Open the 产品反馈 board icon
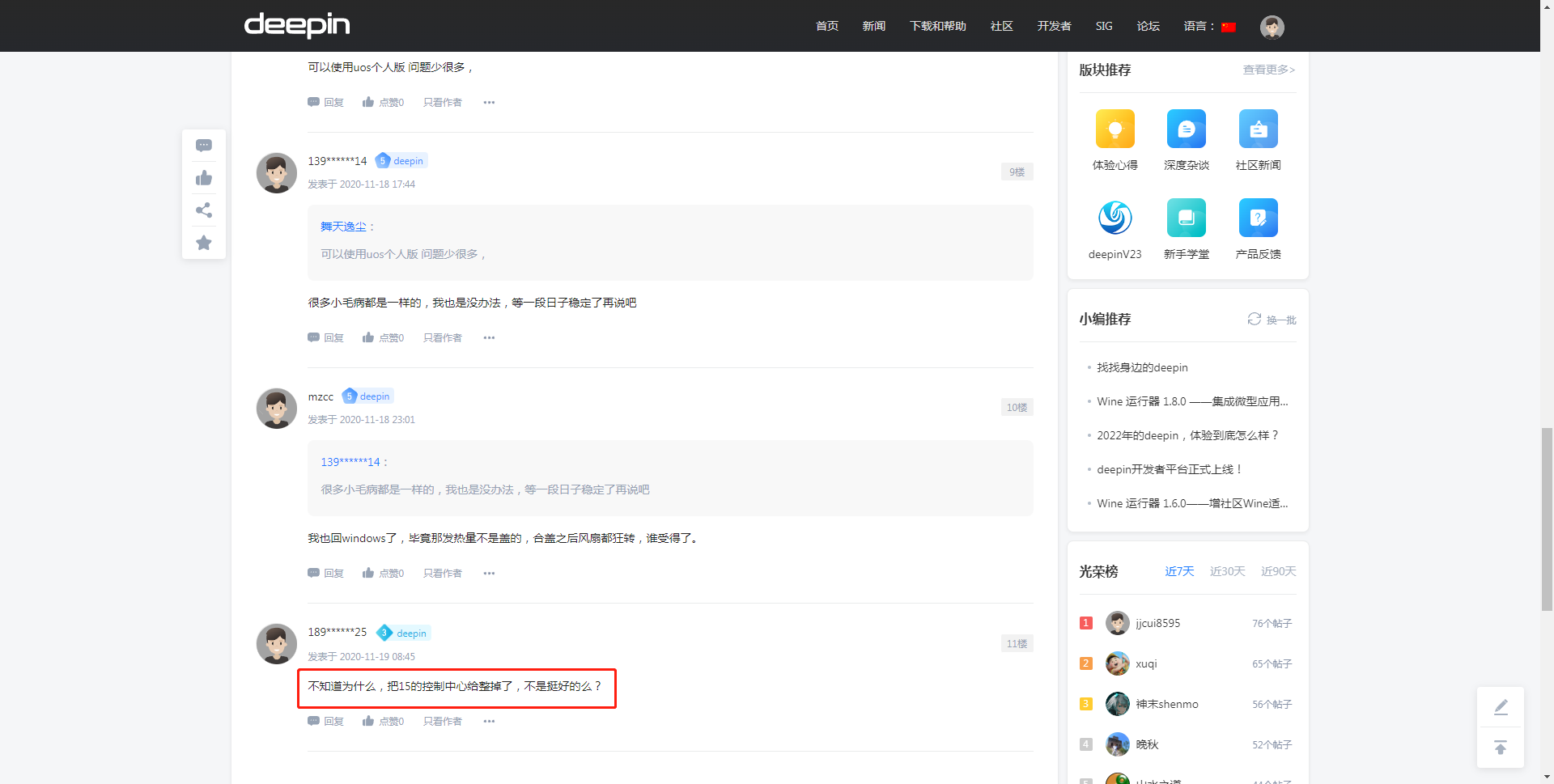The image size is (1554, 784). click(1258, 218)
